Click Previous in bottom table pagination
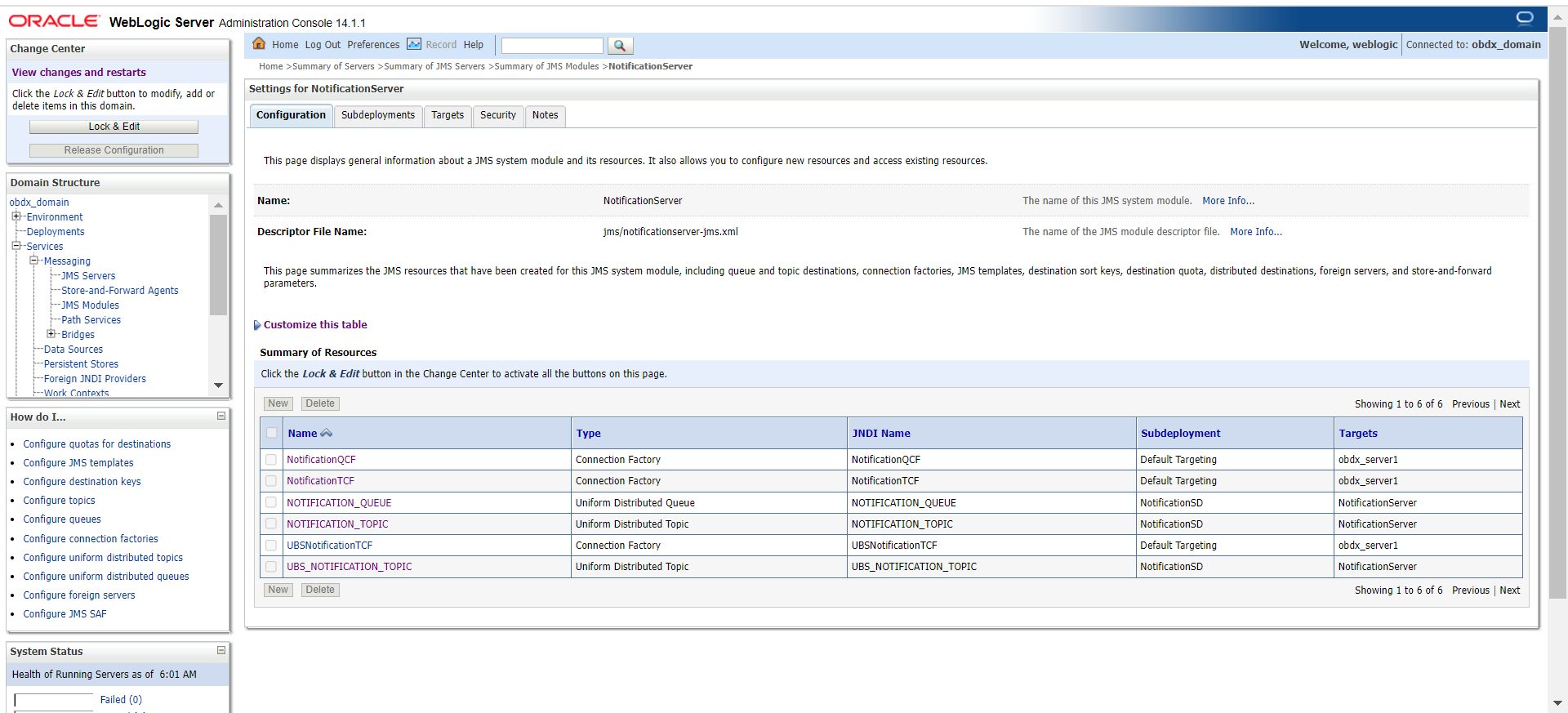This screenshot has width=1568, height=713. [1471, 590]
